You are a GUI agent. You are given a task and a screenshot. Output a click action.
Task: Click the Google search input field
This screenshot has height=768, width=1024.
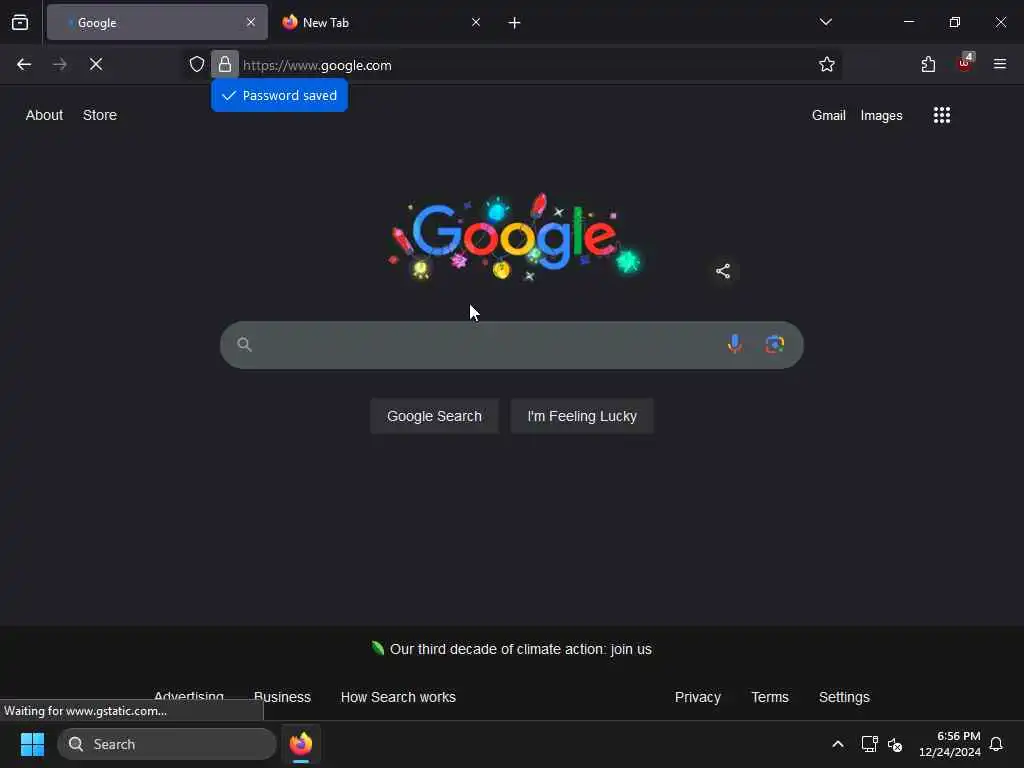(x=511, y=345)
